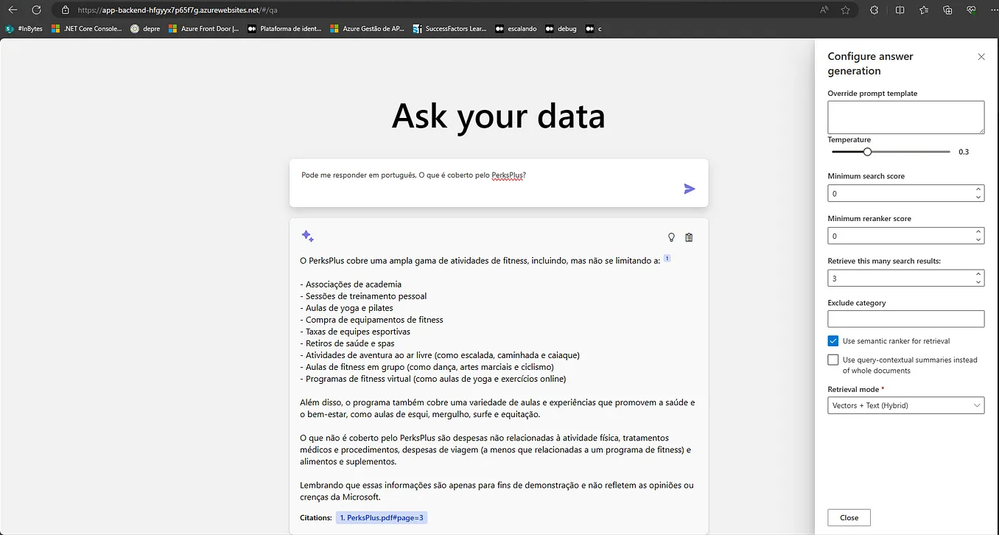Viewport: 999px width, 535px height.
Task: Decrease the number of search results
Action: tap(978, 282)
